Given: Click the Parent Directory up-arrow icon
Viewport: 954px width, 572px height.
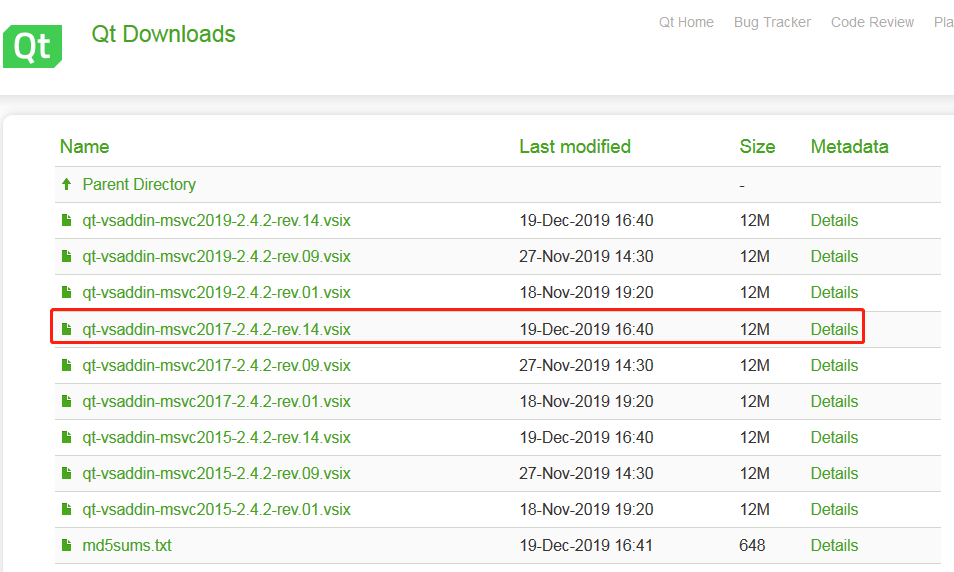Looking at the screenshot, I should (67, 184).
